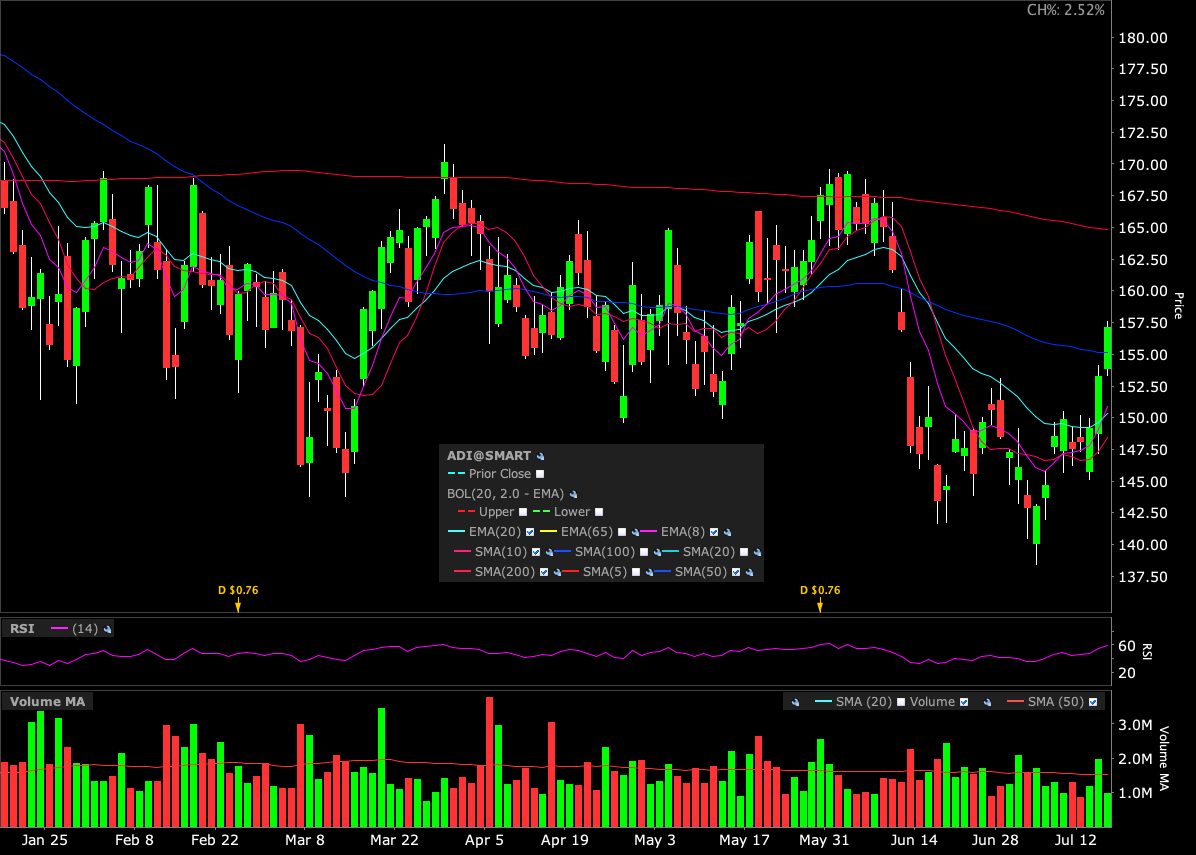Enable the Bollinger Upper band checkbox
This screenshot has height=855, width=1196.
tap(523, 512)
